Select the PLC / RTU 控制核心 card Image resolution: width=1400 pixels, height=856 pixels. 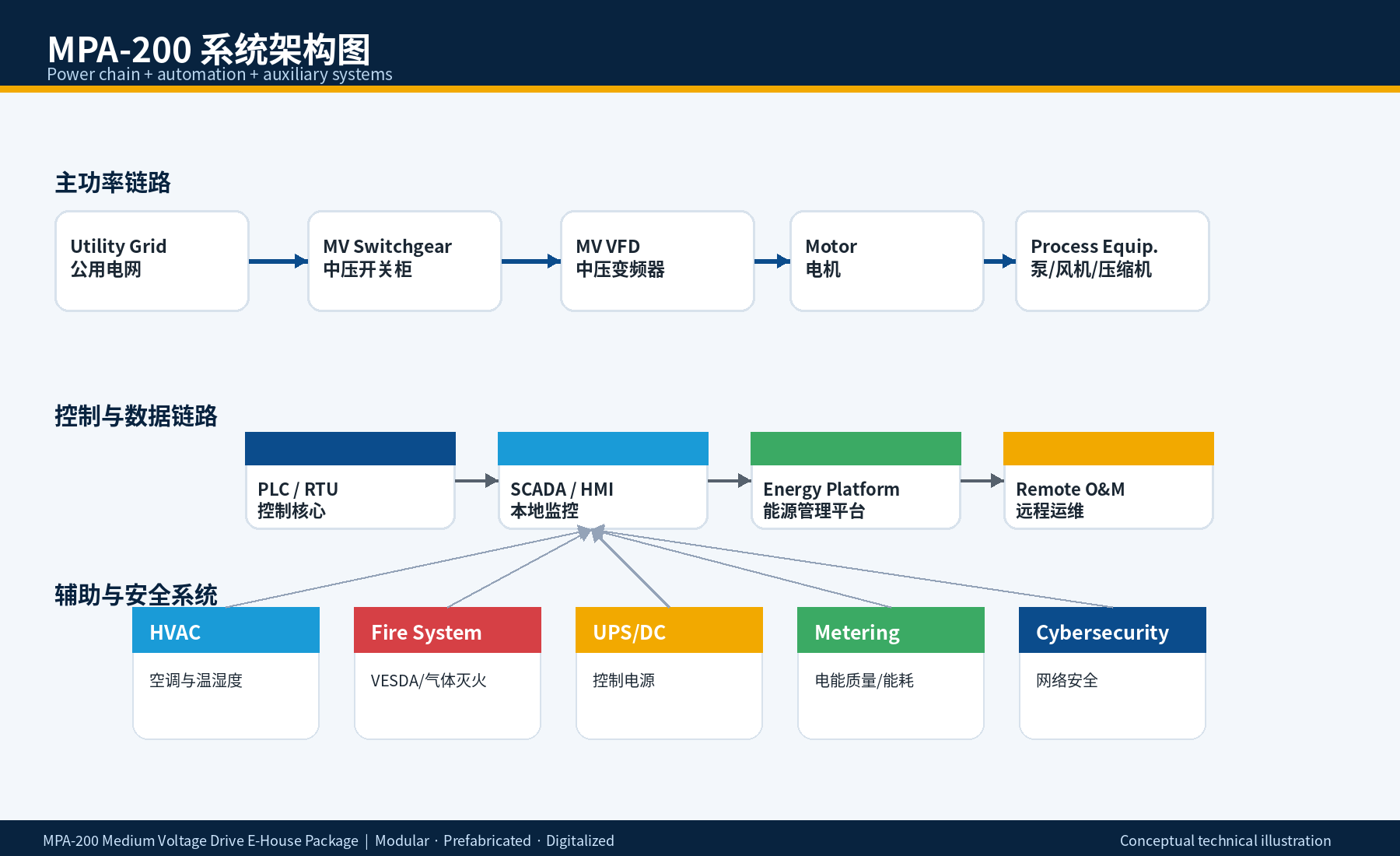coord(350,481)
